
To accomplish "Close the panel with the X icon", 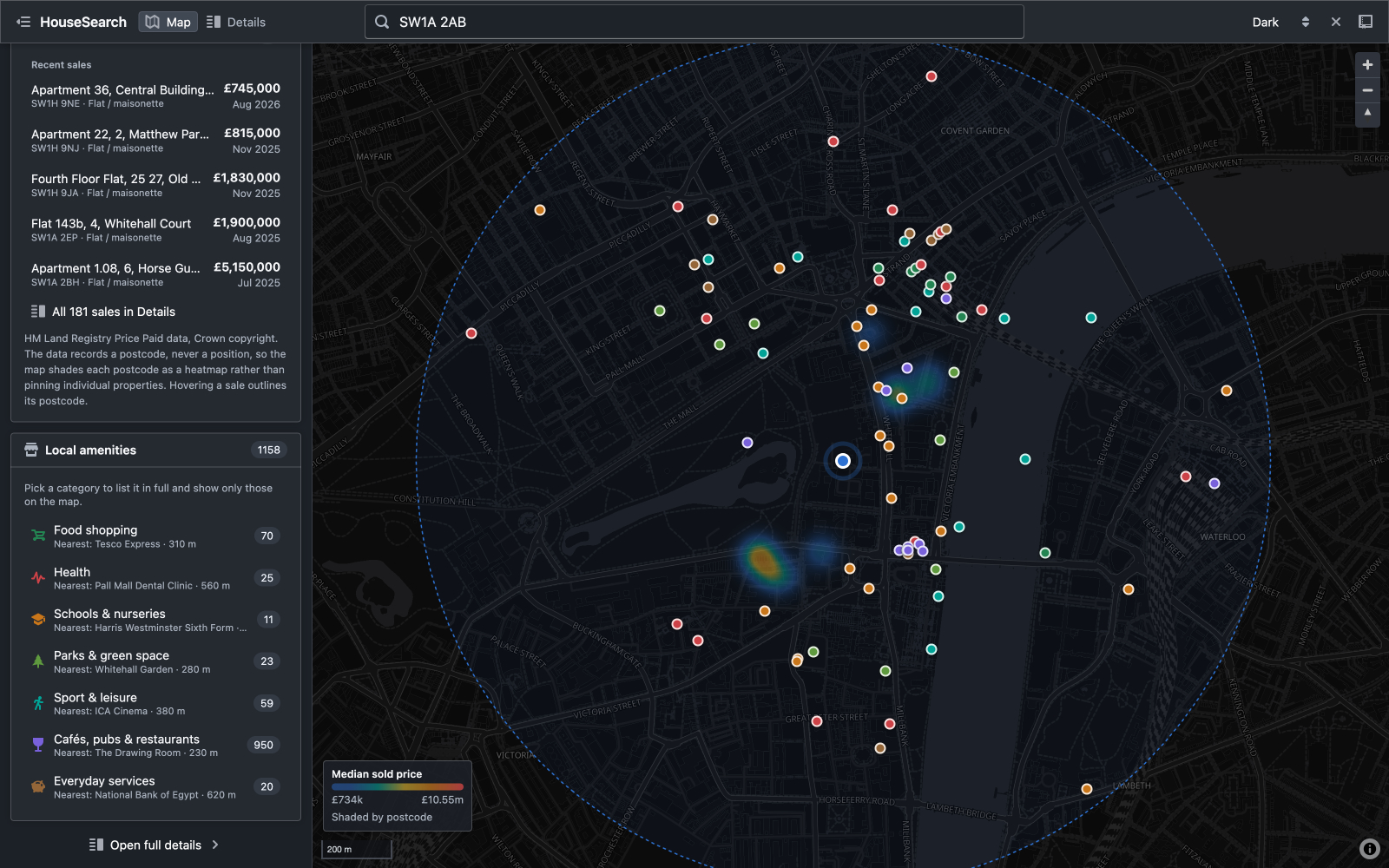I will (x=1336, y=22).
